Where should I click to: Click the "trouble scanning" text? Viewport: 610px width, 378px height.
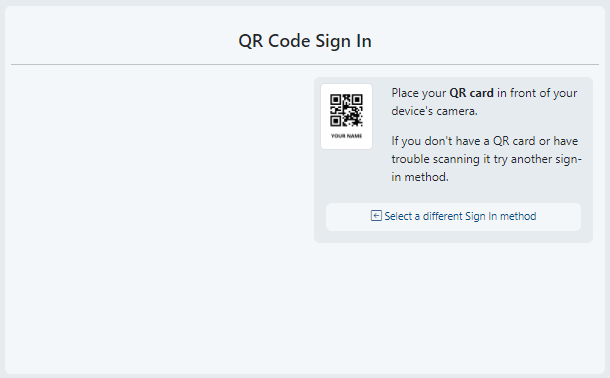click(435, 159)
